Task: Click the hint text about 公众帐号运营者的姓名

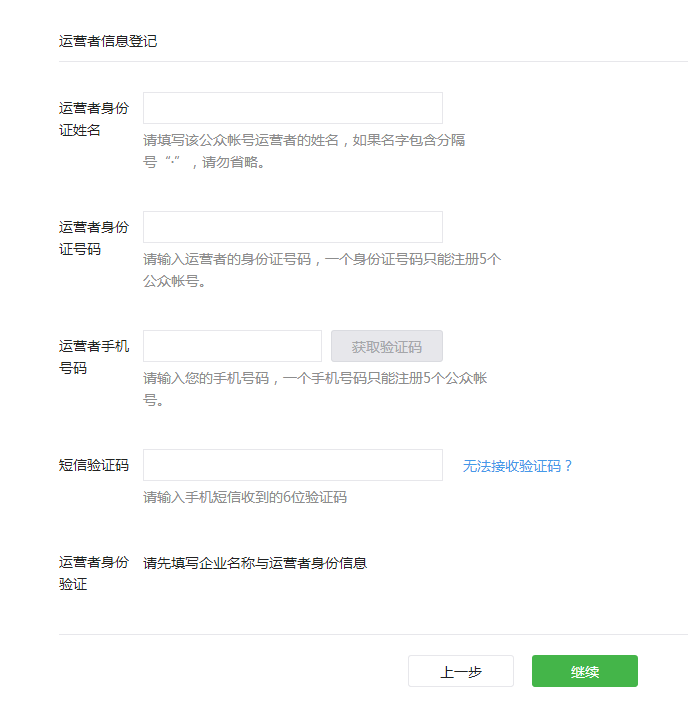Action: [304, 151]
